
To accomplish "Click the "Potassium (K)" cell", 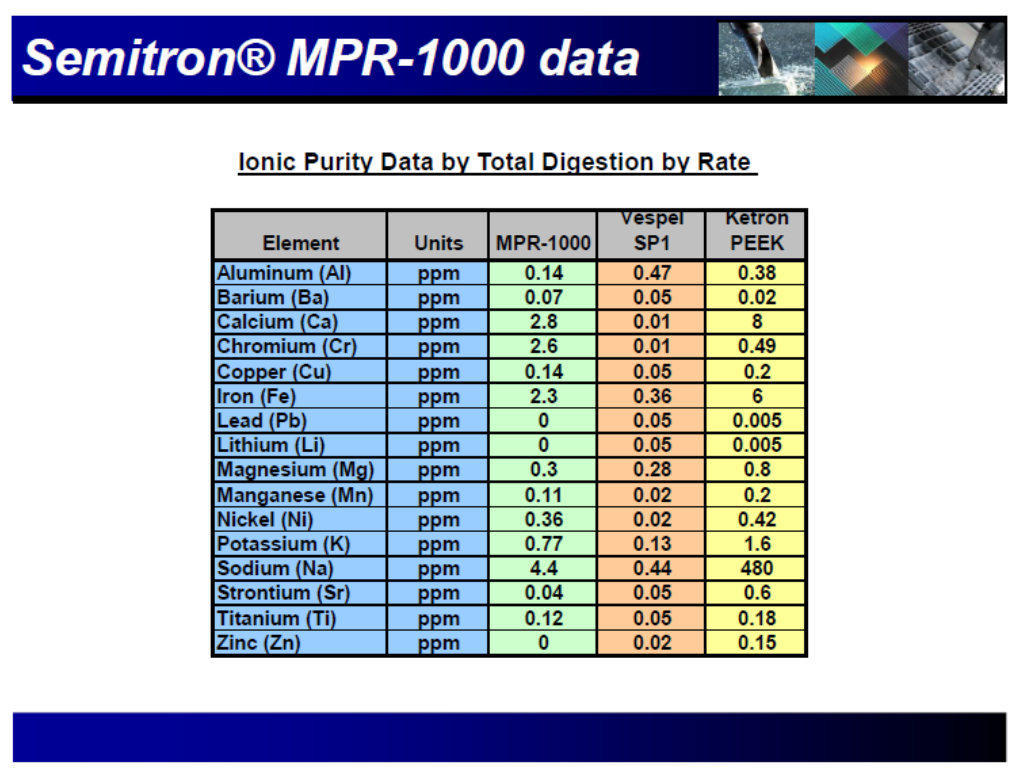I will (x=300, y=544).
